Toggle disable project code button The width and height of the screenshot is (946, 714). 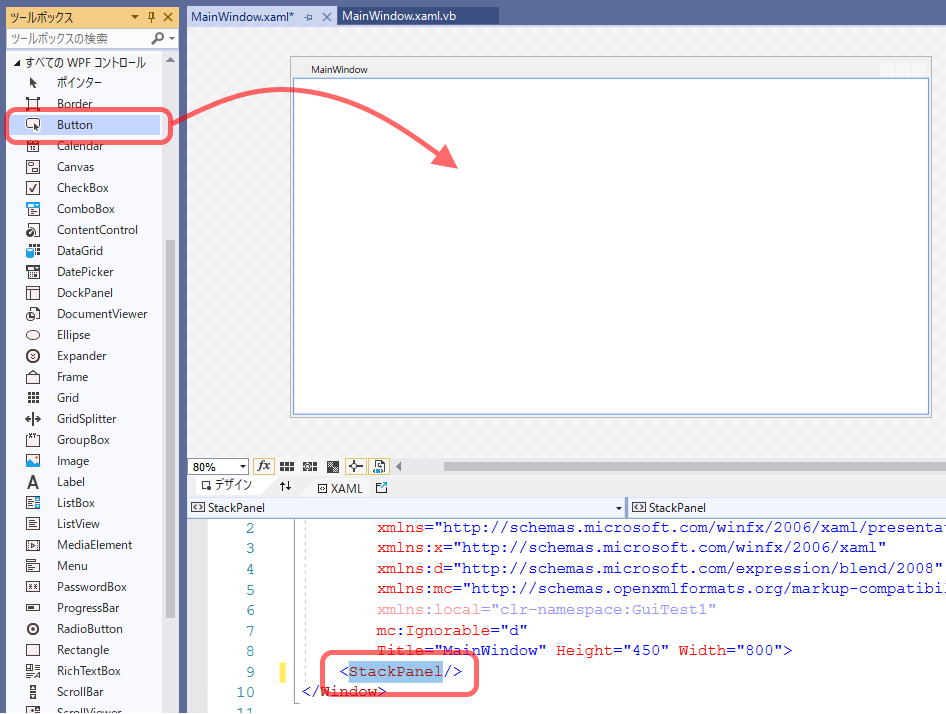379,467
